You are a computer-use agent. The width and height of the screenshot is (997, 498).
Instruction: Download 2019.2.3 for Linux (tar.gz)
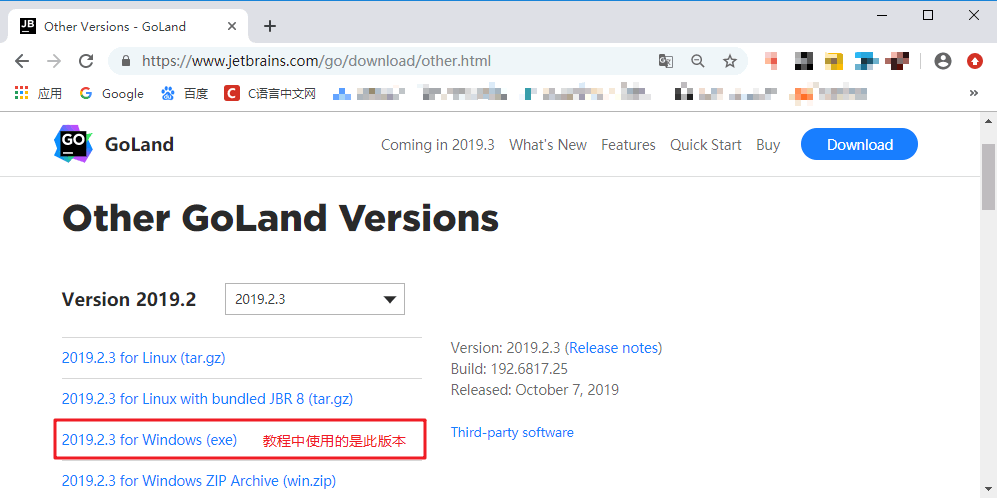point(144,358)
